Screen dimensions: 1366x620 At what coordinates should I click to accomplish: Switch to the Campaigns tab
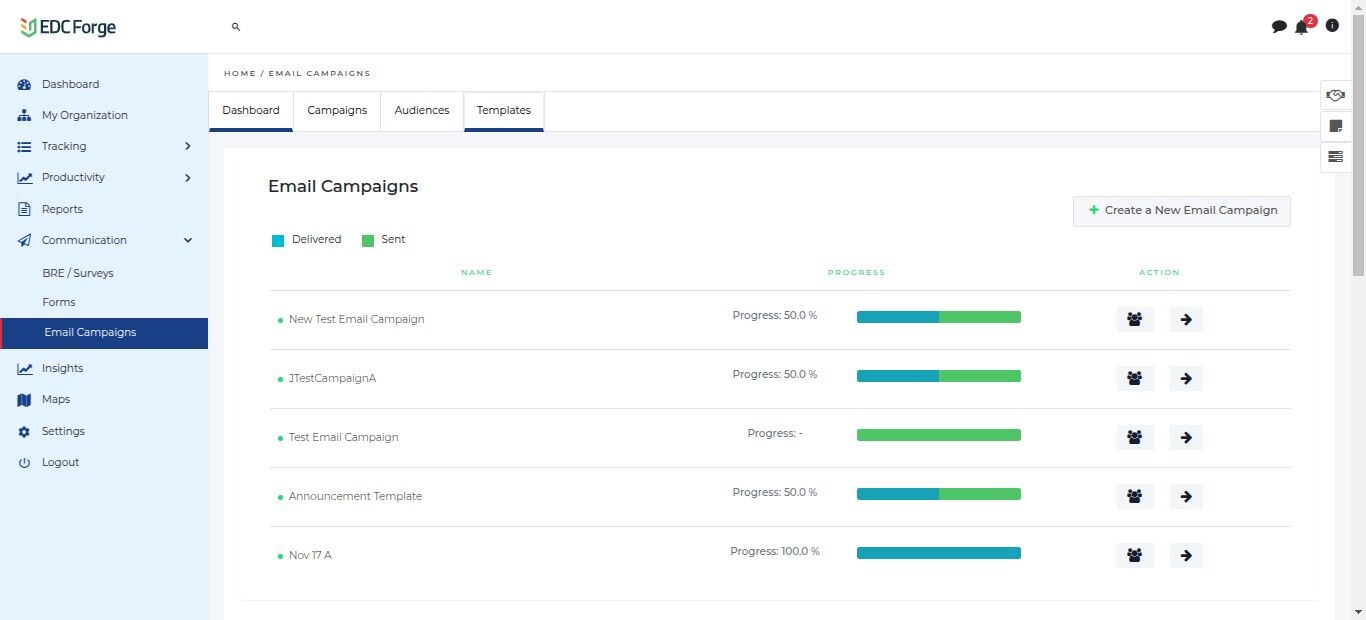pos(337,110)
